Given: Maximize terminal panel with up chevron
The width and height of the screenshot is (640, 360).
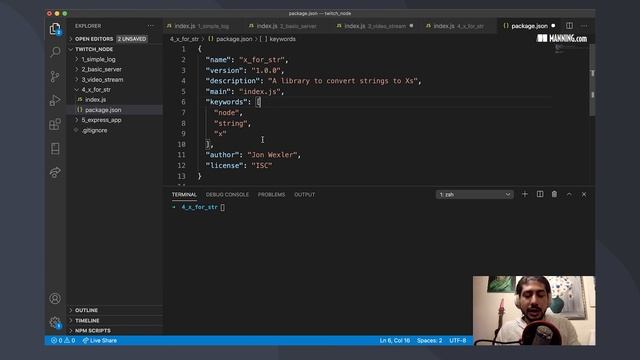Looking at the screenshot, I should (569, 194).
